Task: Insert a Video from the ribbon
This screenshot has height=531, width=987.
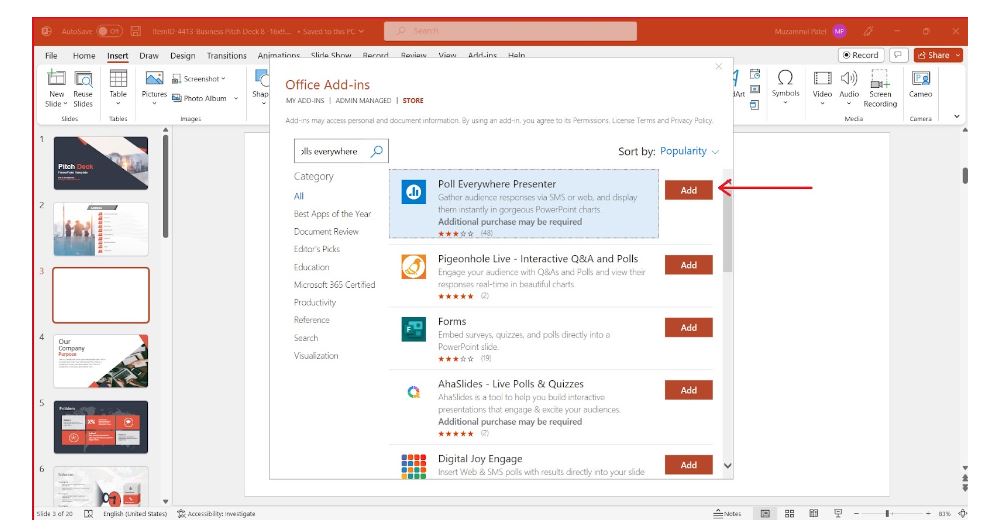Action: (822, 86)
